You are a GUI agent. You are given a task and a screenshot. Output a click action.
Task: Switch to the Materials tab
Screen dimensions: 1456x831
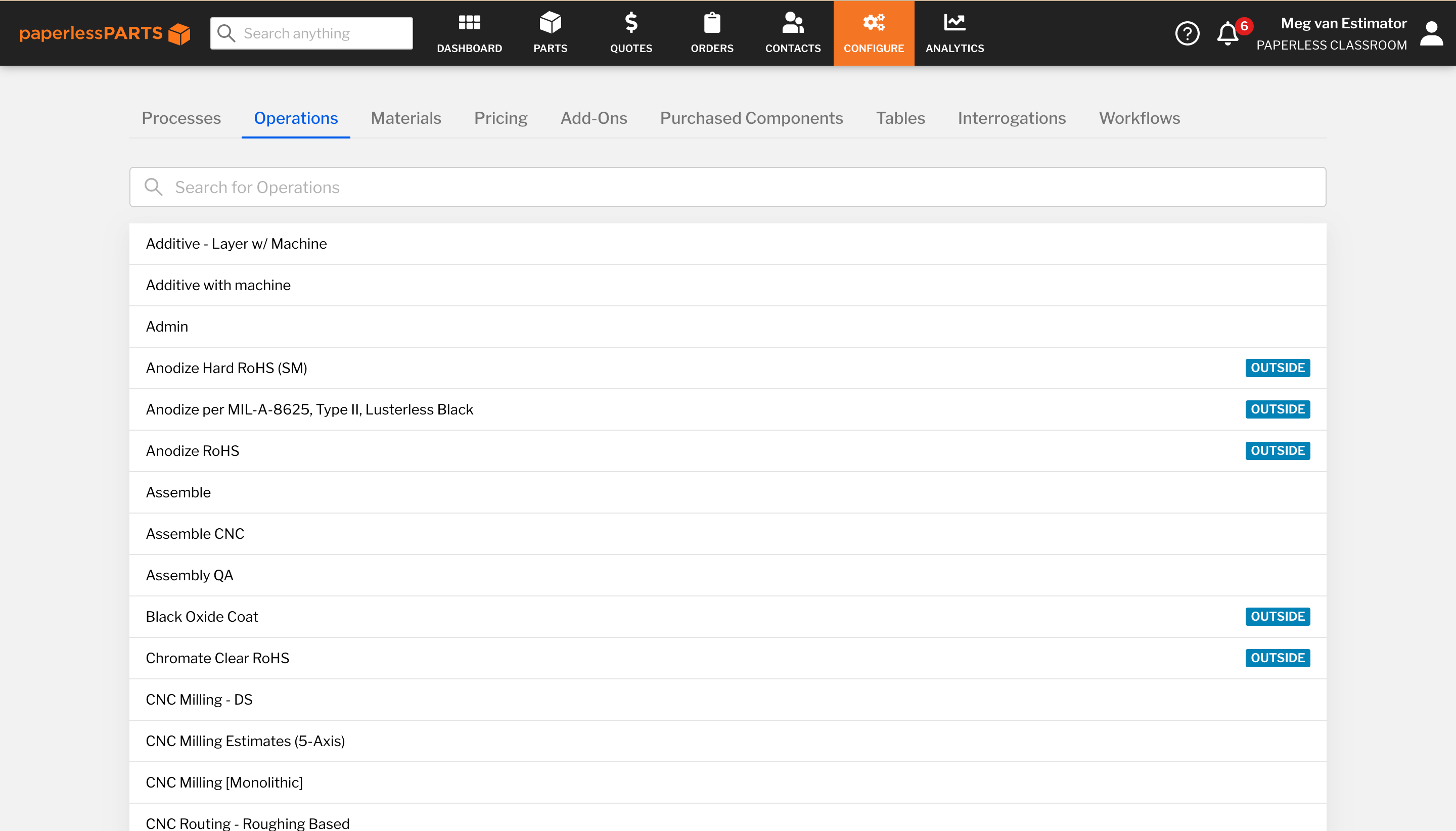[406, 118]
